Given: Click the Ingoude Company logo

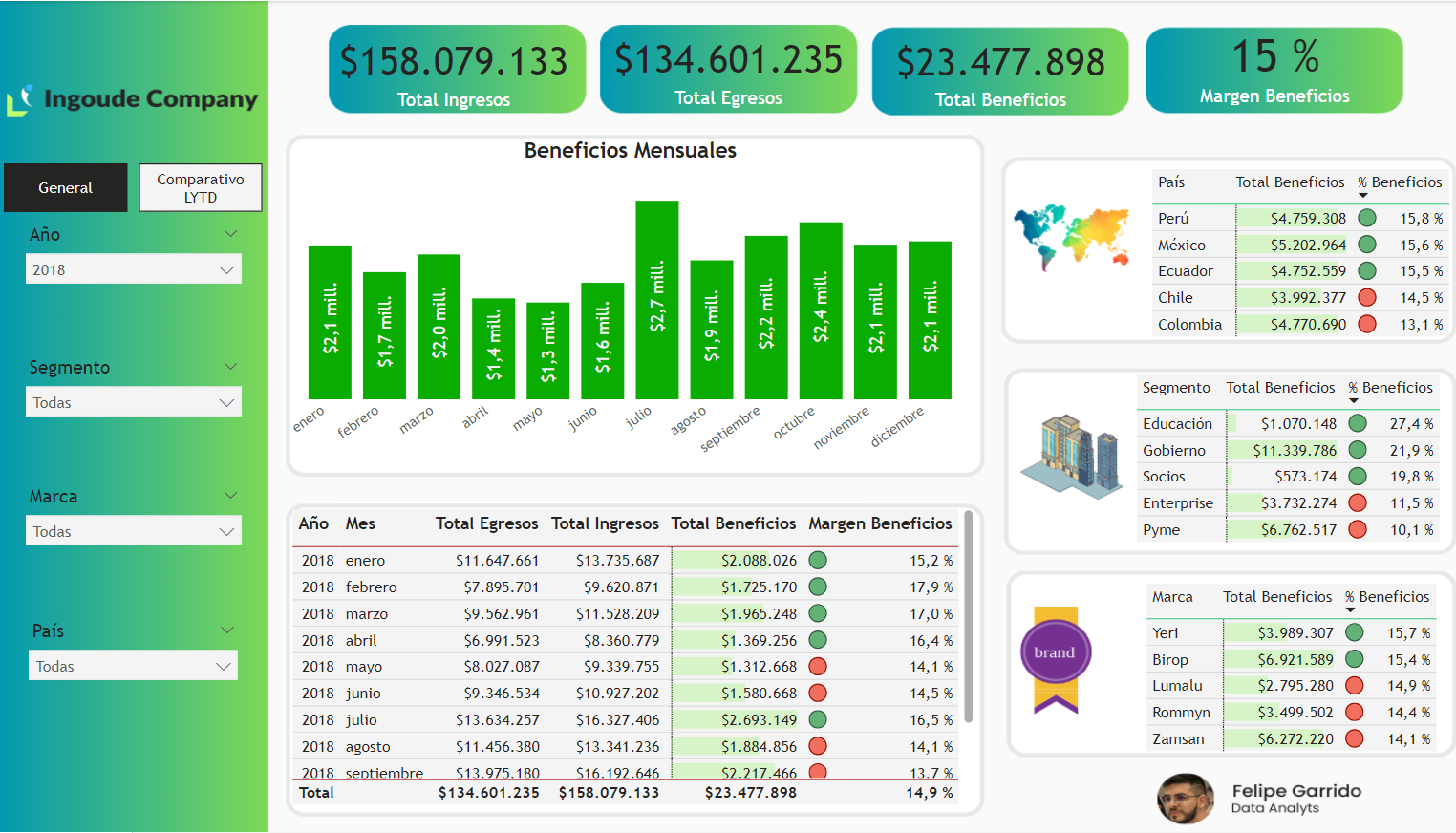Looking at the screenshot, I should coord(133,99).
